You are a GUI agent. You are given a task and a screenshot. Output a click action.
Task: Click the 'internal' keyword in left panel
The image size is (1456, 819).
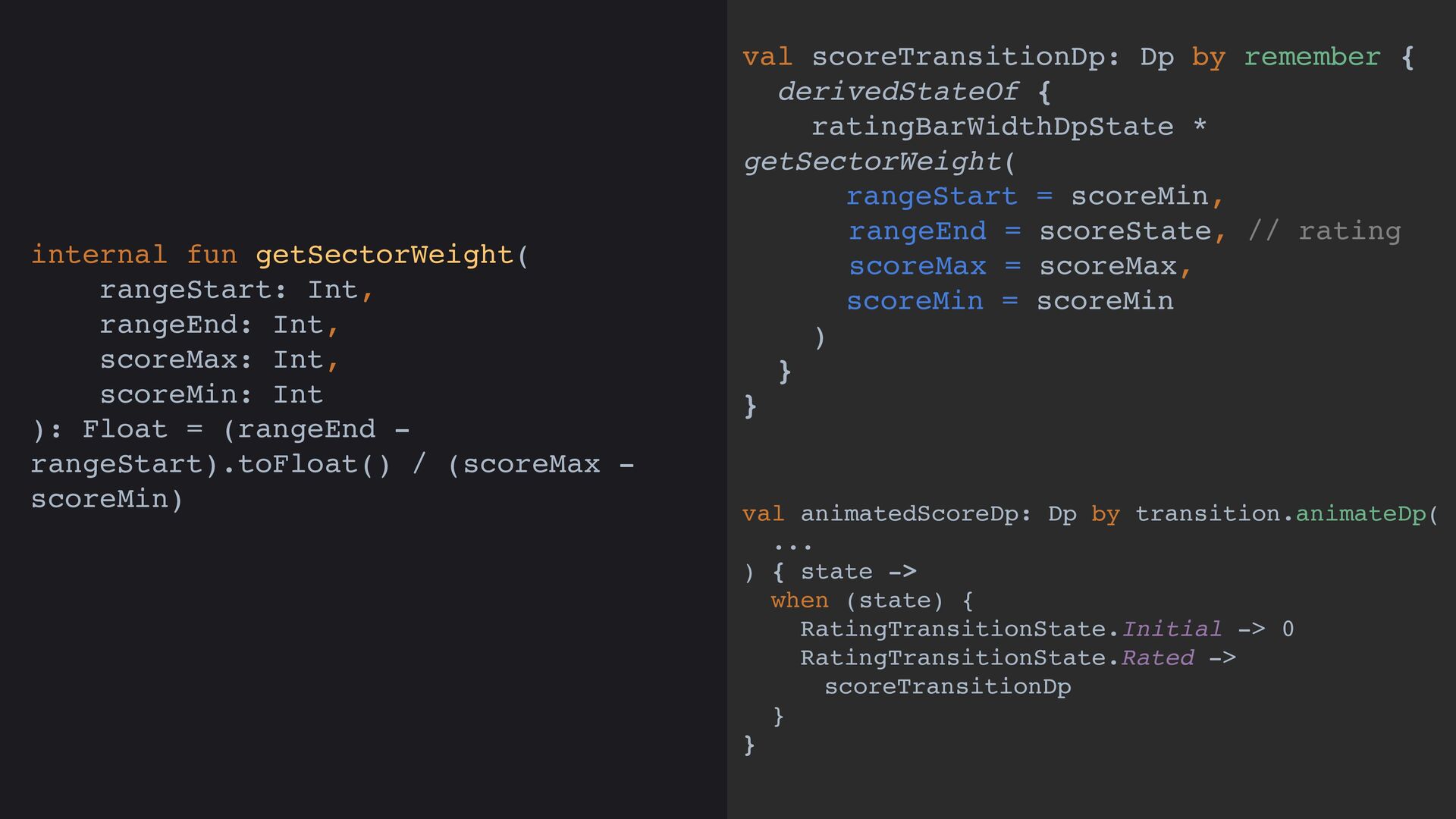tap(99, 255)
